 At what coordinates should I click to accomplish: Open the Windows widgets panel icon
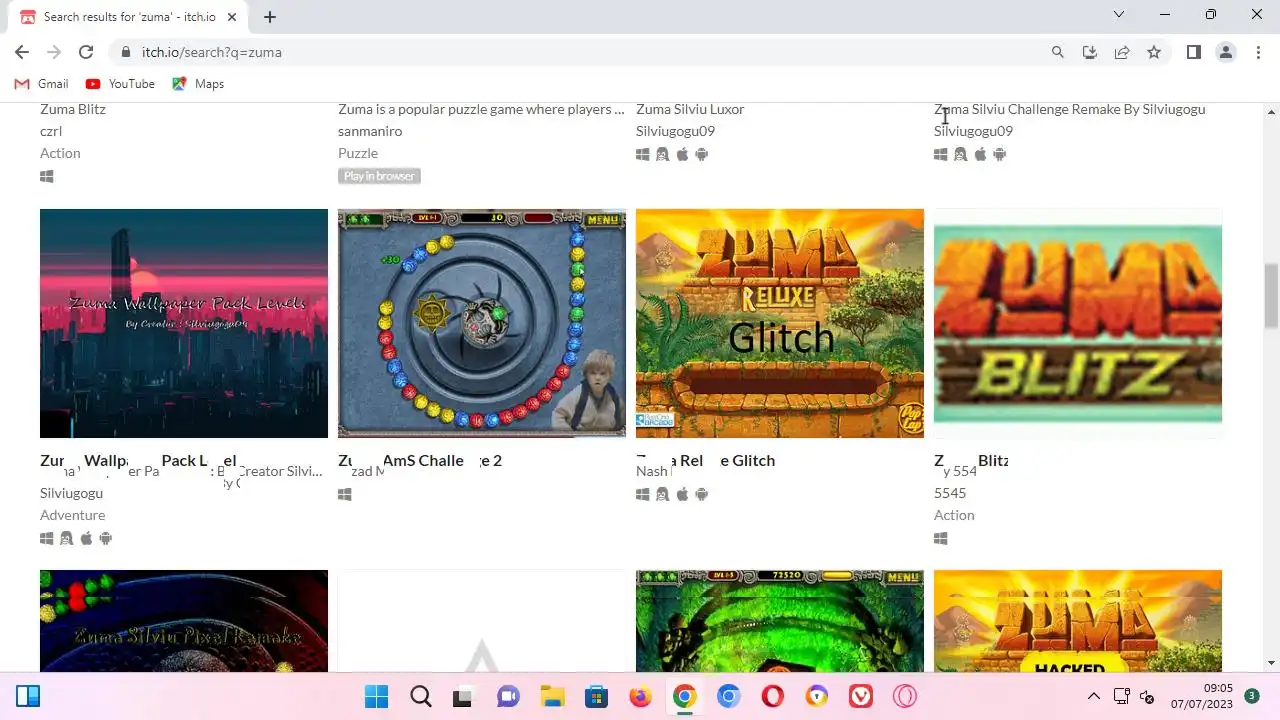click(28, 696)
